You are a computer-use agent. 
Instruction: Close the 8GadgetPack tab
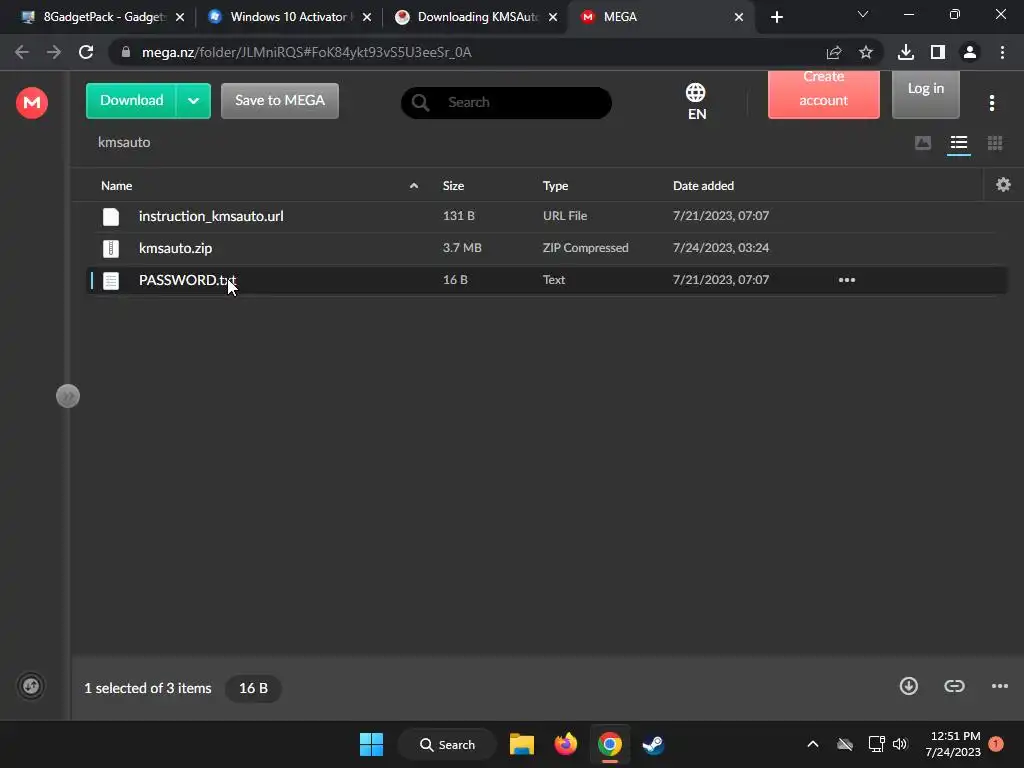pos(180,17)
